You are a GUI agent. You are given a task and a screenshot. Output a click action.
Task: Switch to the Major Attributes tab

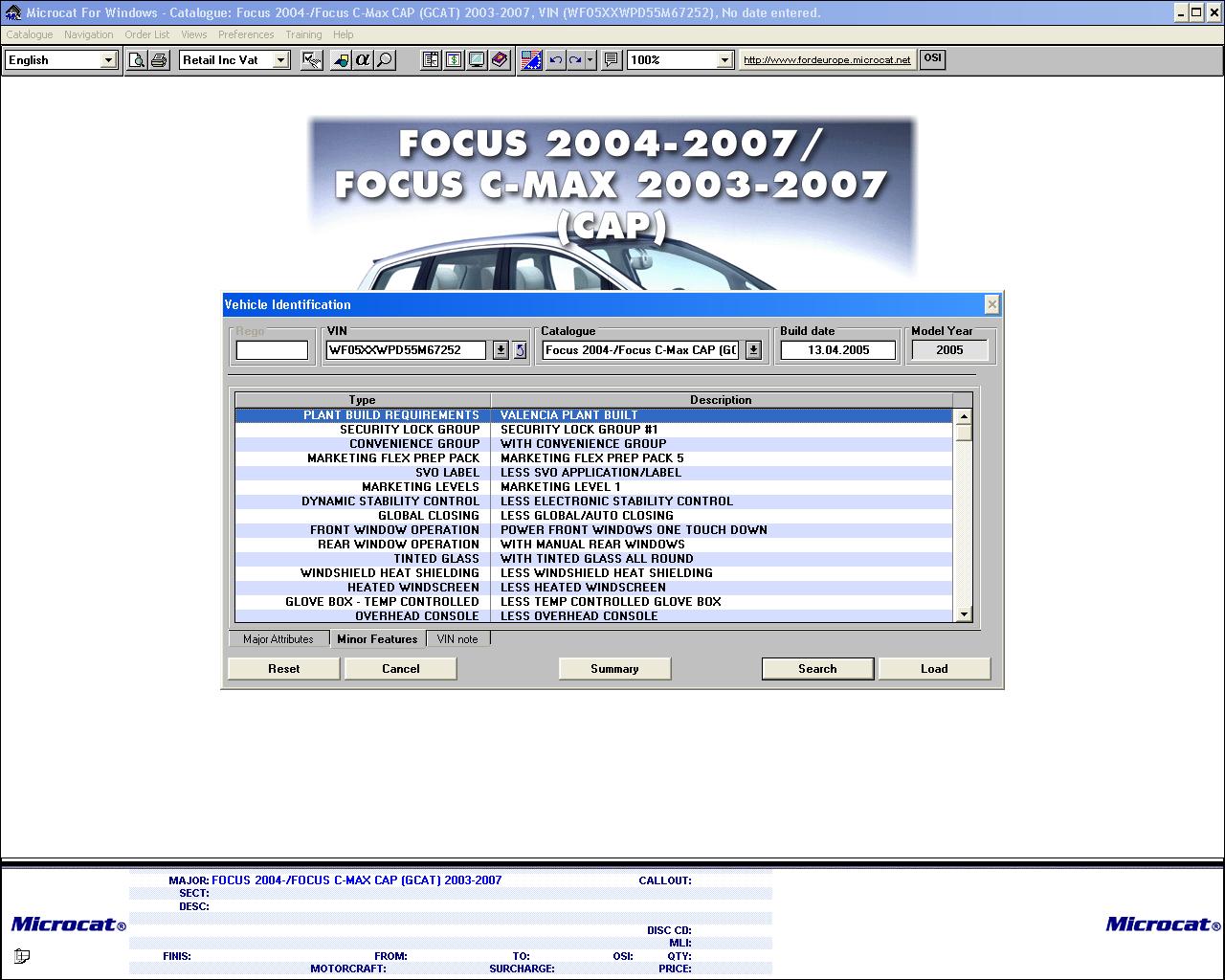(x=278, y=639)
